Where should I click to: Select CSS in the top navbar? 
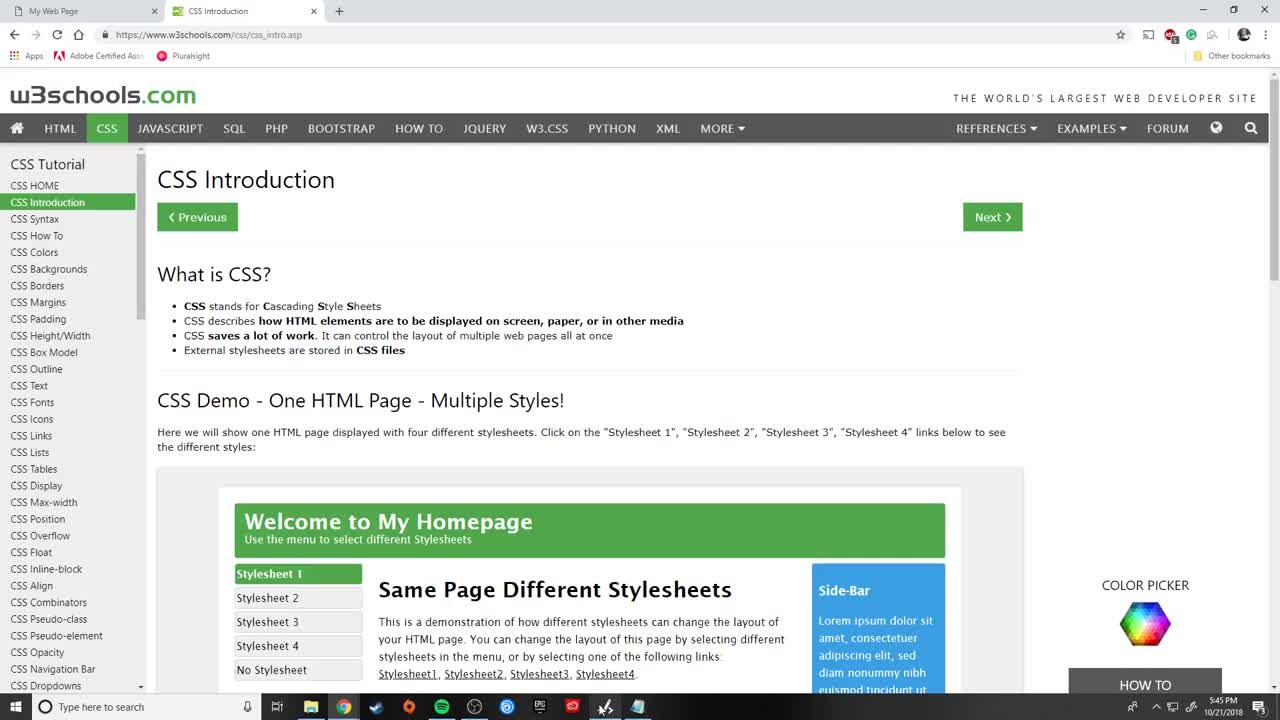pyautogui.click(x=107, y=128)
